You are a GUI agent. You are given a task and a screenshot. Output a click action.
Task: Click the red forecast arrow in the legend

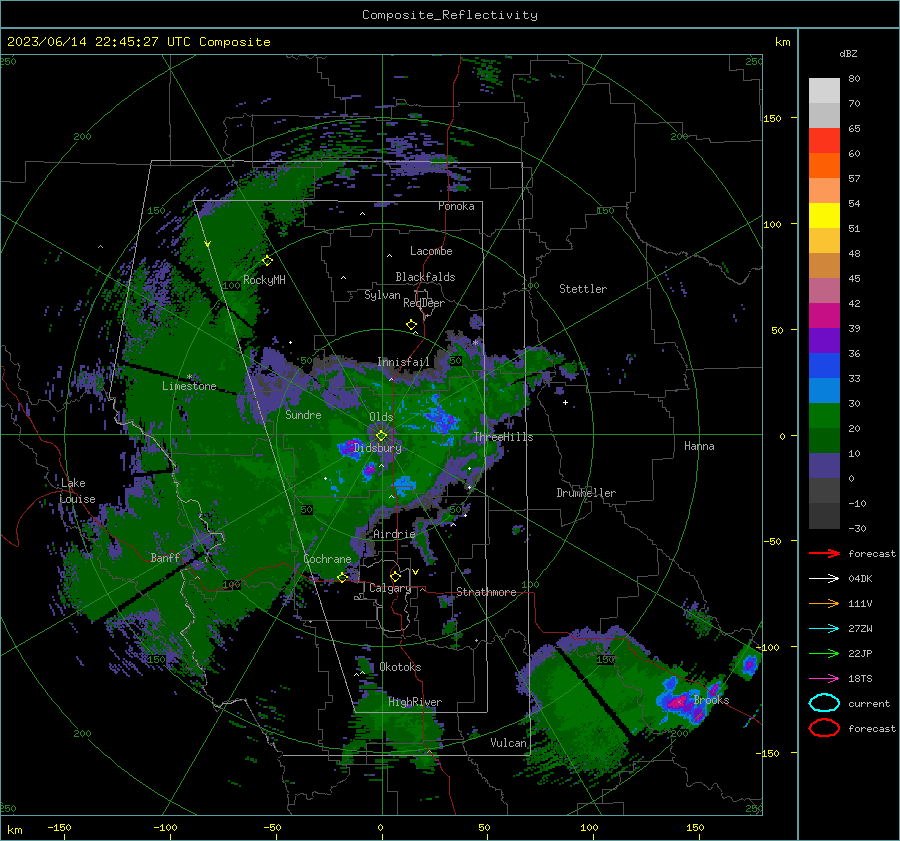[824, 553]
